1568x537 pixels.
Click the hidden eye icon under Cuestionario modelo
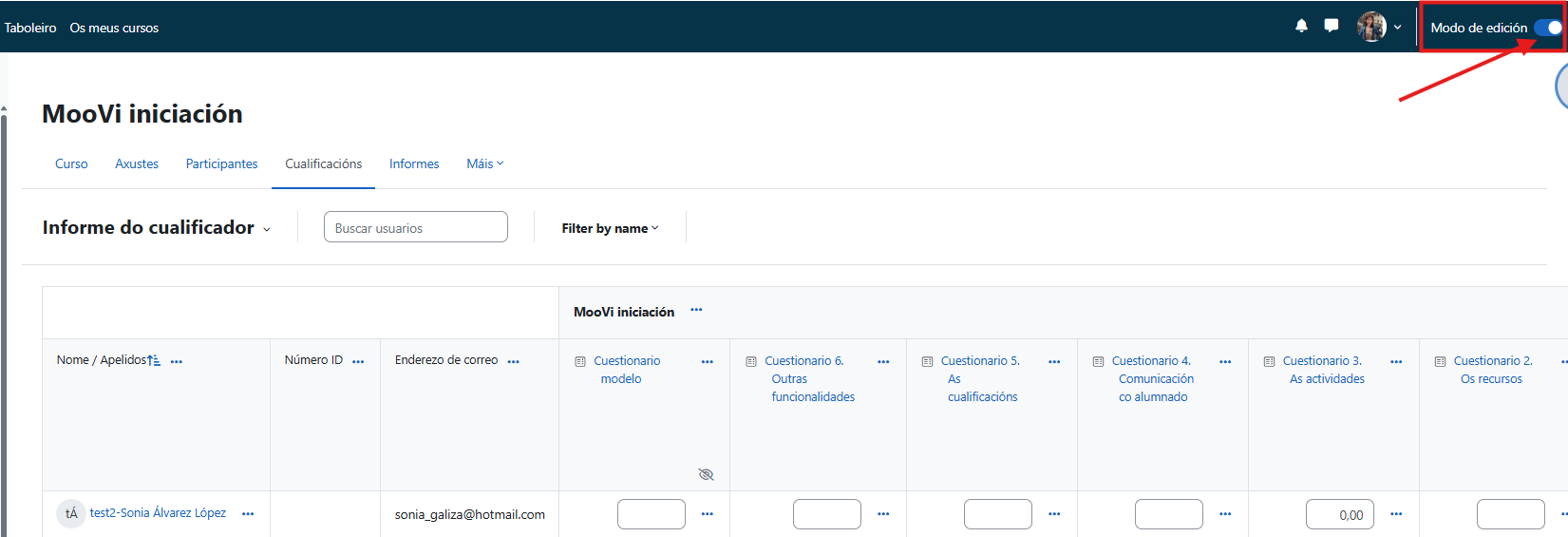point(706,474)
